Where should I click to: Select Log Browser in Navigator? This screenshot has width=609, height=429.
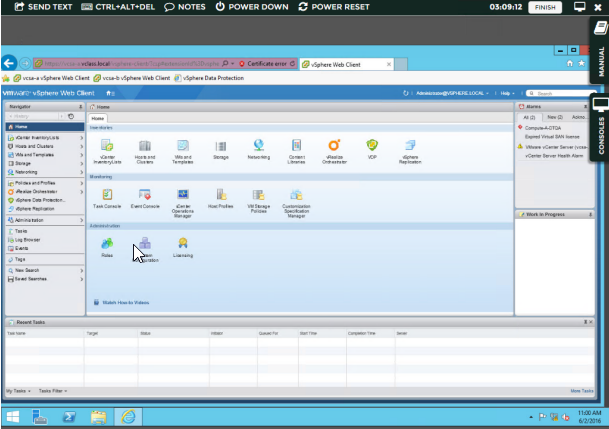(x=45, y=240)
